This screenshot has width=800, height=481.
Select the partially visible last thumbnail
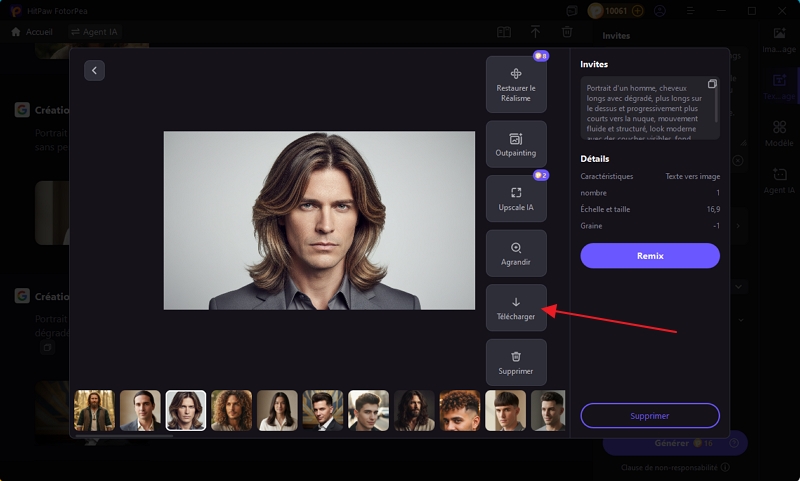pos(548,411)
